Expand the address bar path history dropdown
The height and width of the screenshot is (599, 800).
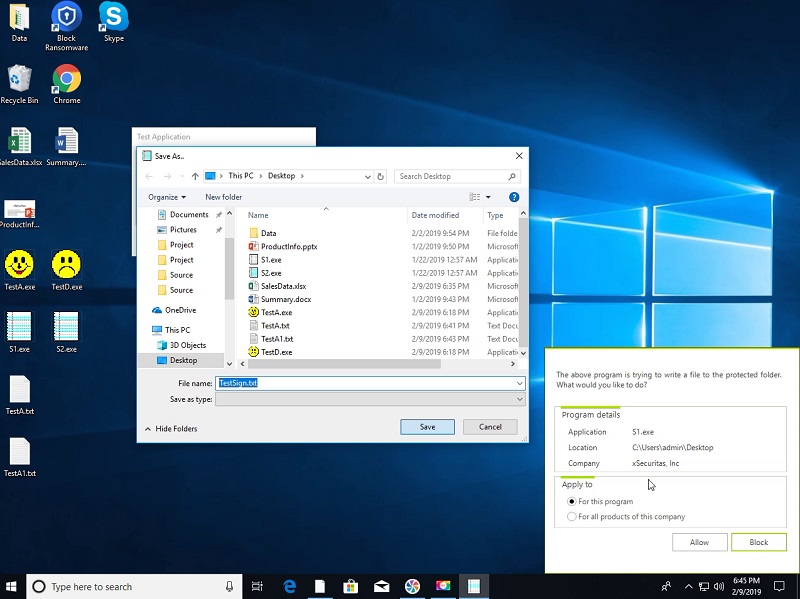point(367,177)
